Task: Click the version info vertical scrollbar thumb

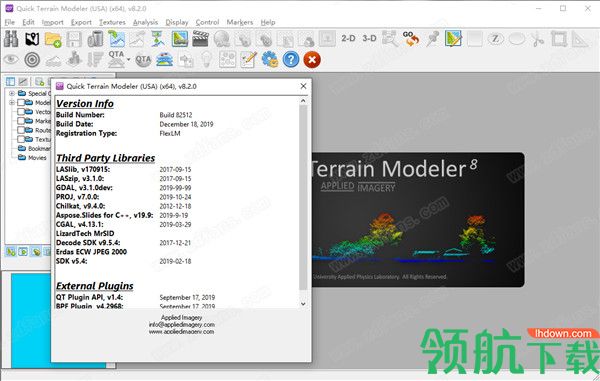Action: pyautogui.click(x=303, y=197)
